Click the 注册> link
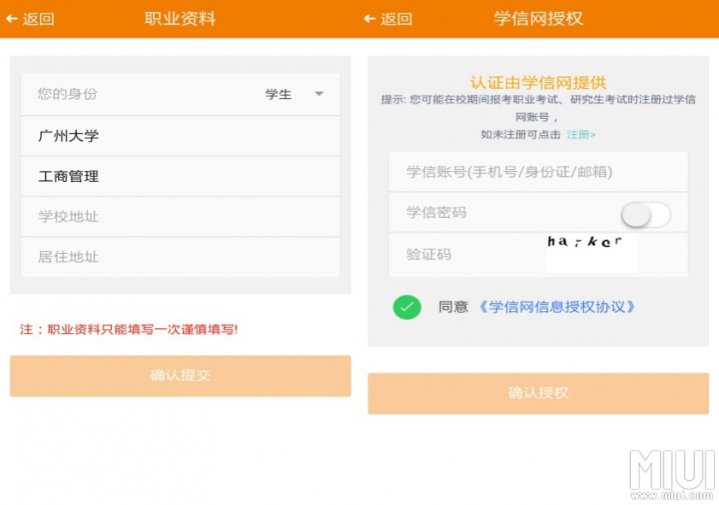The width and height of the screenshot is (719, 505). tap(581, 134)
